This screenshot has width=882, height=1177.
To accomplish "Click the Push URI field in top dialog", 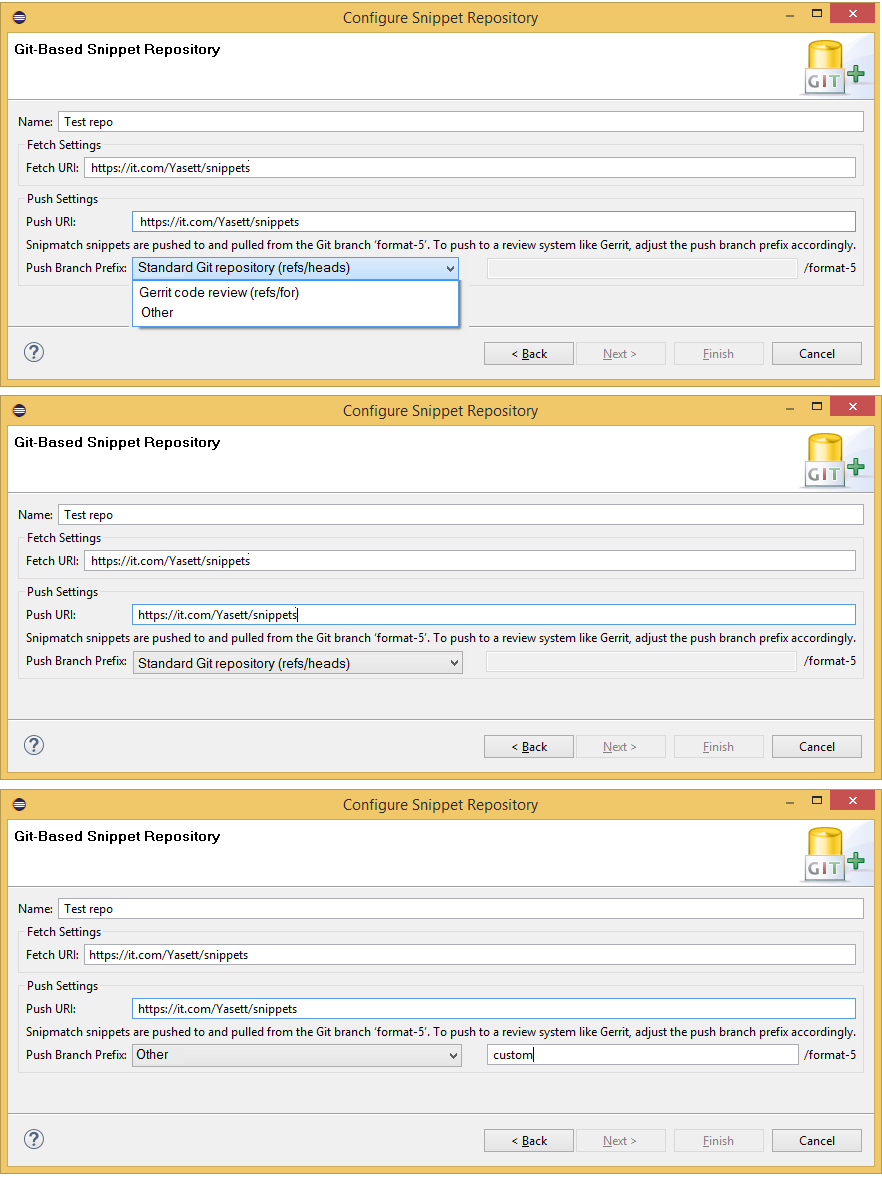I will point(494,221).
